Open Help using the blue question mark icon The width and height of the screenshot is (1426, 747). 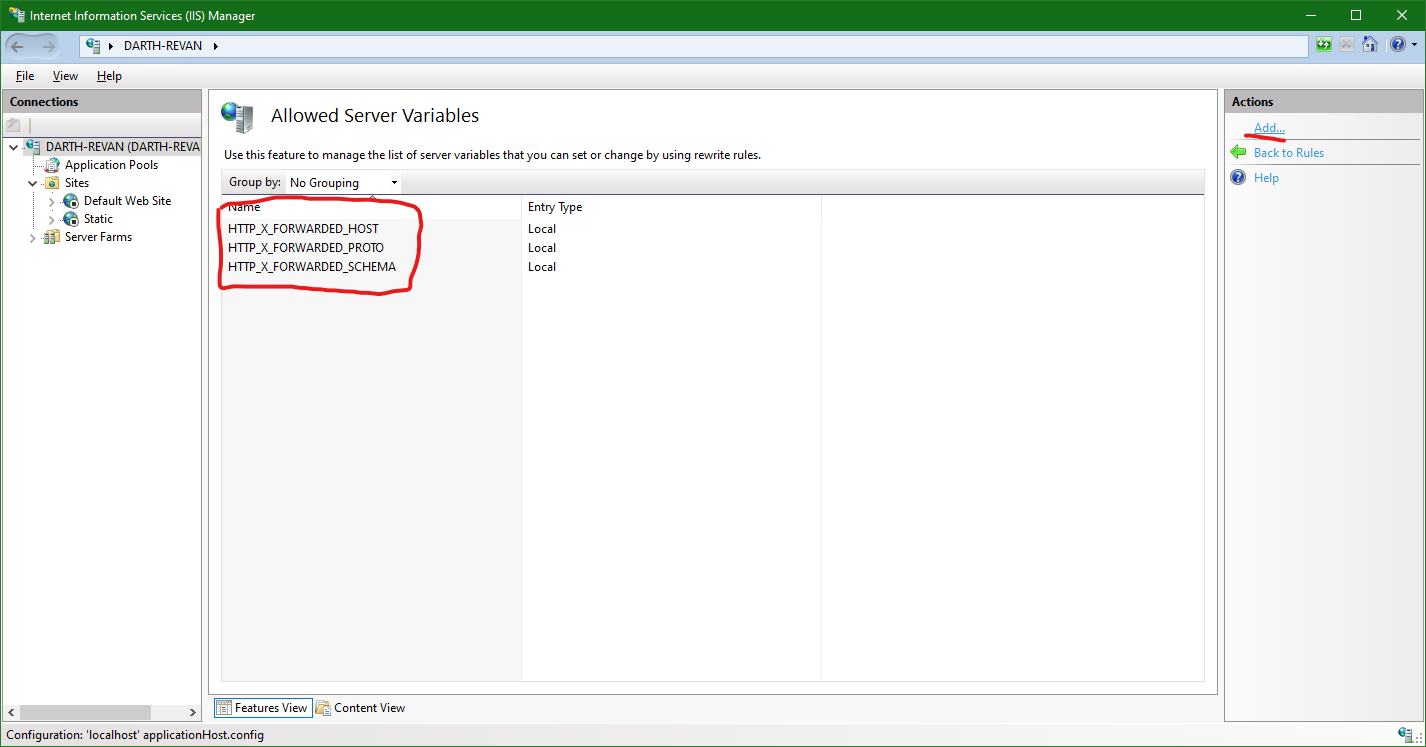click(x=1399, y=44)
